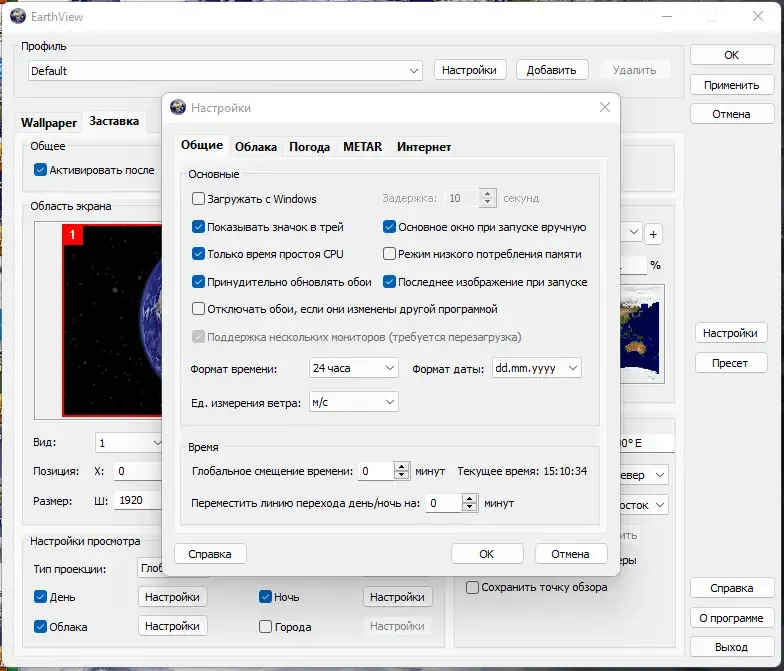The image size is (784, 671).
Task: Click the EarthView globe icon in the title bar
Action: 18,16
